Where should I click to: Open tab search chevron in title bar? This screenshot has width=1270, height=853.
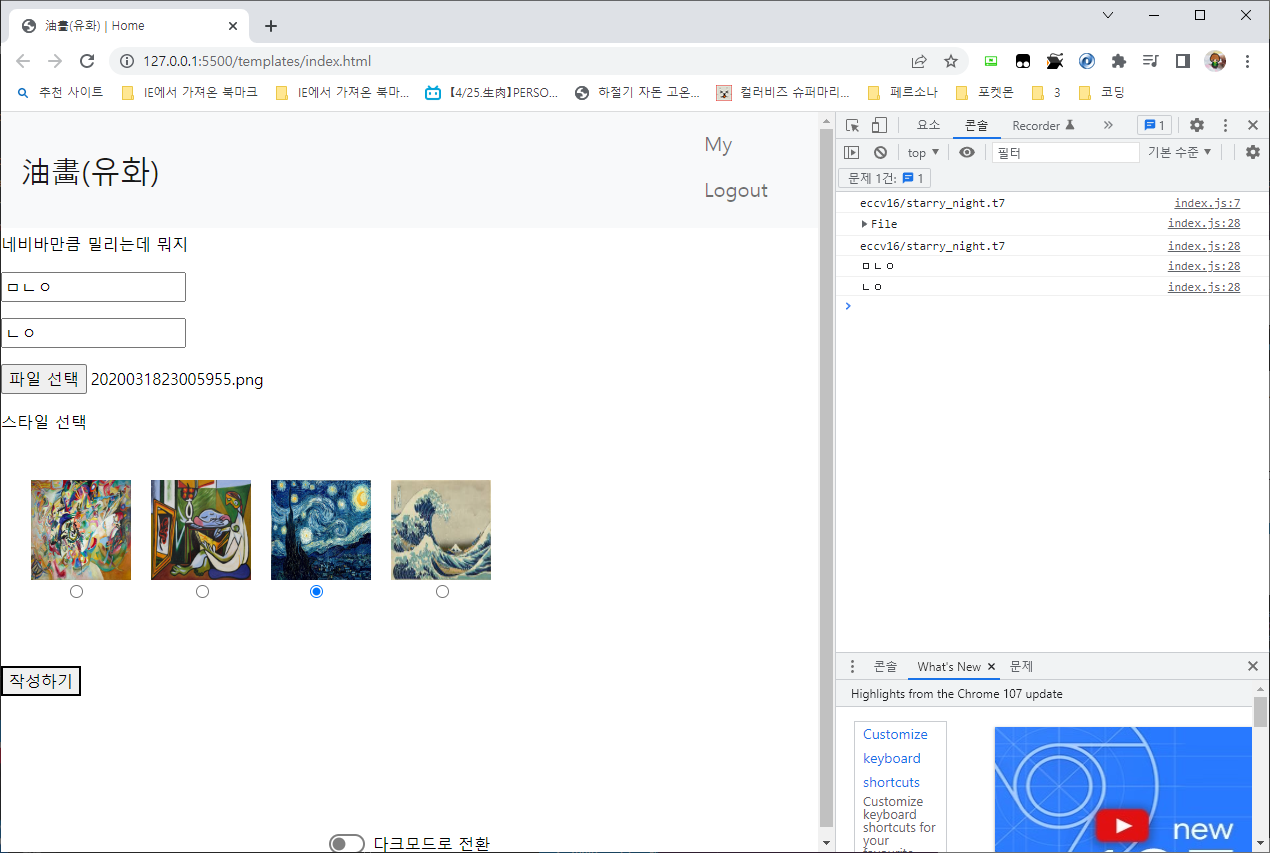click(1108, 15)
